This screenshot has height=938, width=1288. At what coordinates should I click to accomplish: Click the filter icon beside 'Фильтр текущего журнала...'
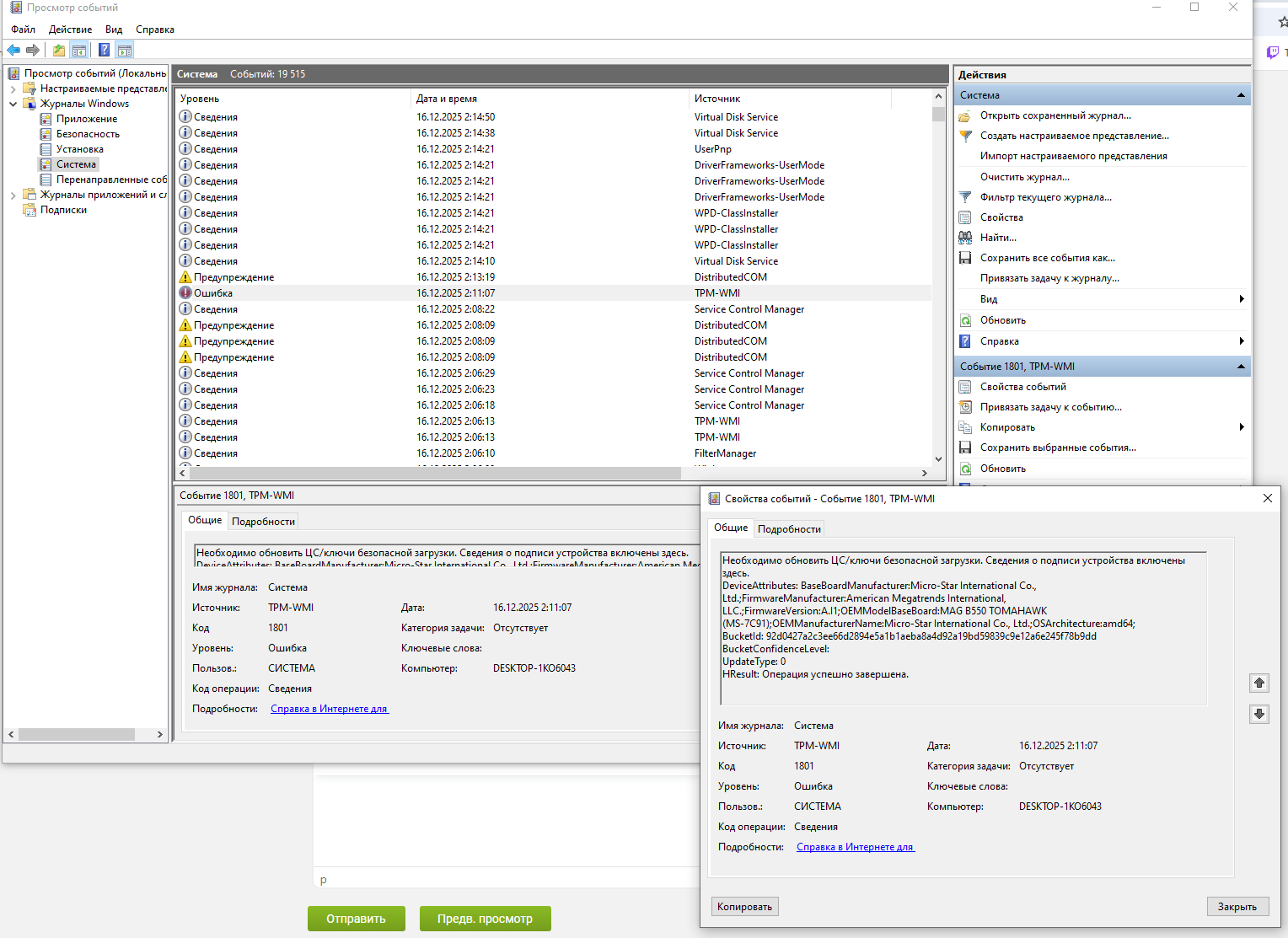tap(965, 197)
